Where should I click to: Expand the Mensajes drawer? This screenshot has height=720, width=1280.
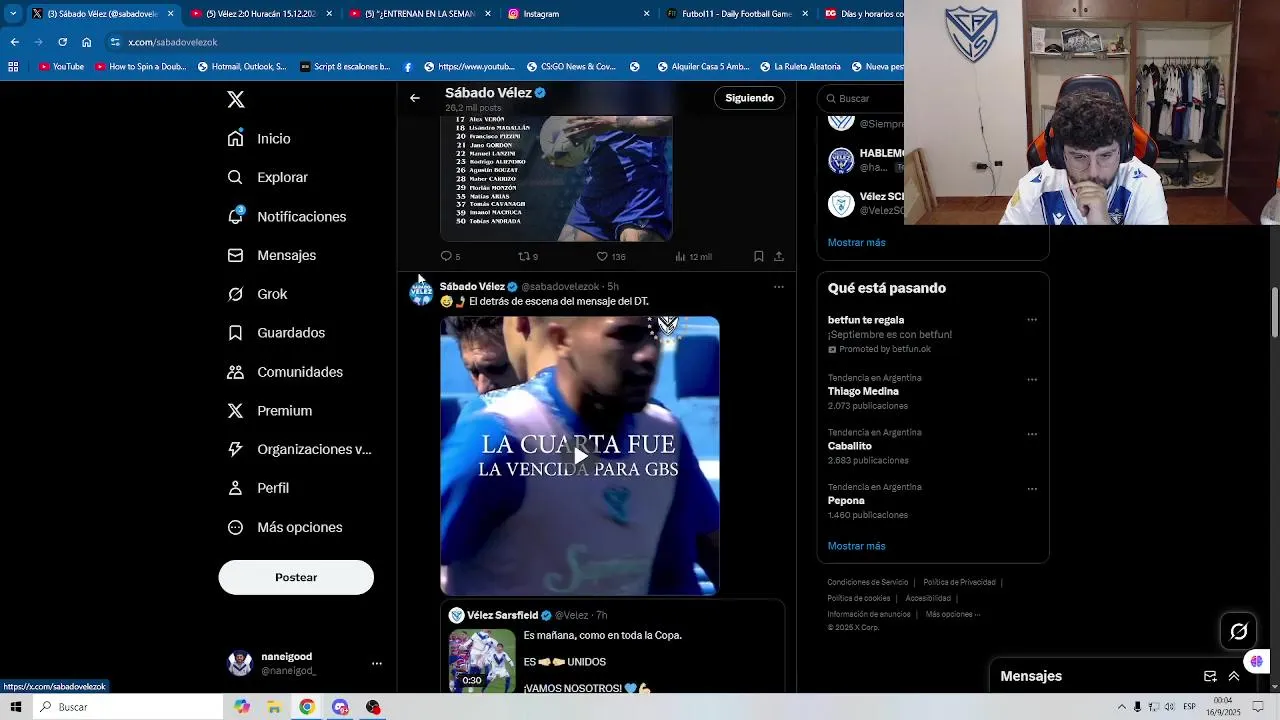1234,676
